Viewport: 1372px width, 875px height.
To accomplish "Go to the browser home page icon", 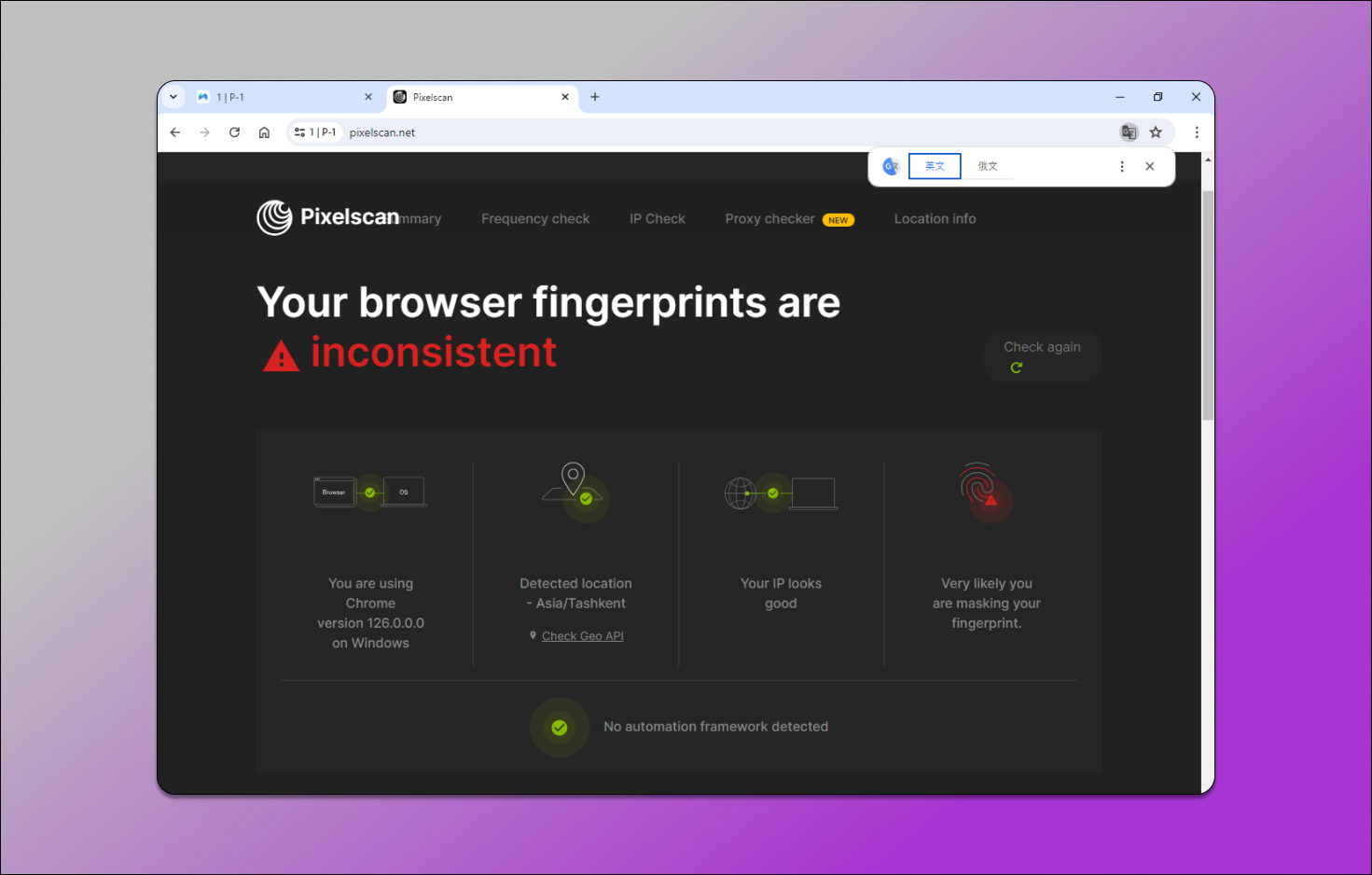I will (x=264, y=132).
